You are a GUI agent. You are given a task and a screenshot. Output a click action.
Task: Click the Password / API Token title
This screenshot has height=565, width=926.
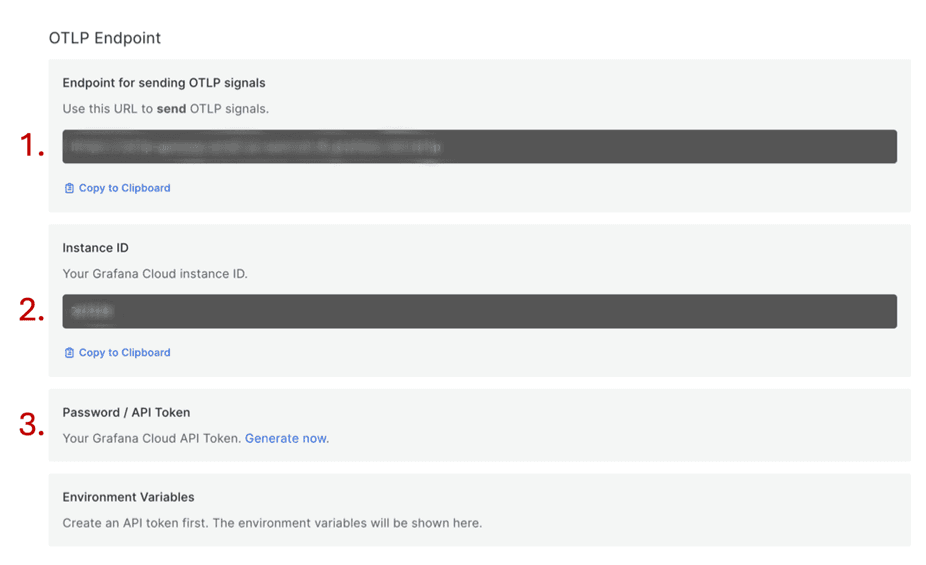click(126, 412)
